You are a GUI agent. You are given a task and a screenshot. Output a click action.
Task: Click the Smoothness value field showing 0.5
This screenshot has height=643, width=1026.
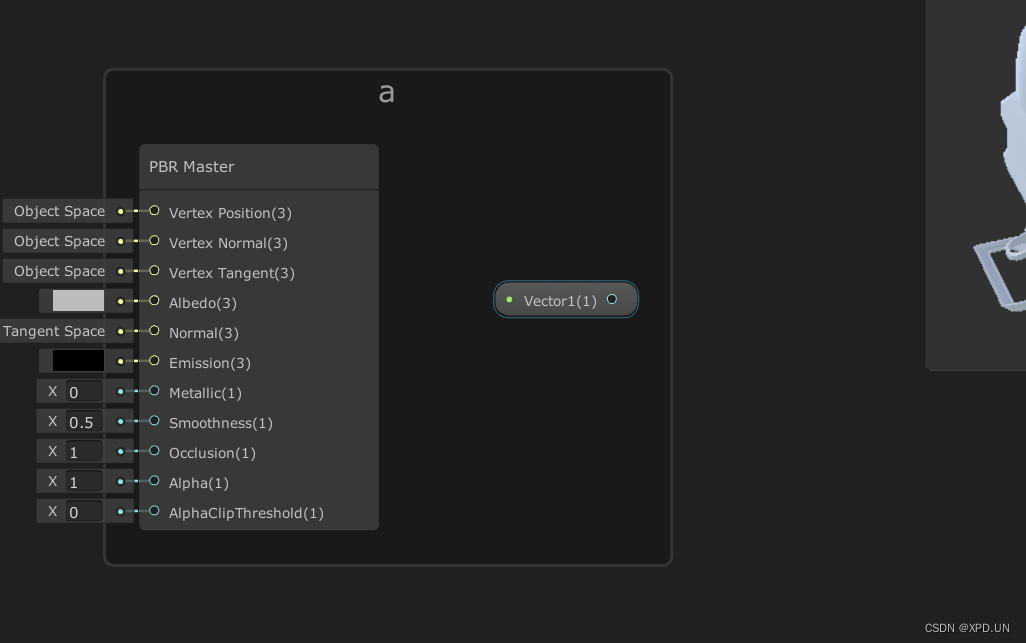coord(85,421)
